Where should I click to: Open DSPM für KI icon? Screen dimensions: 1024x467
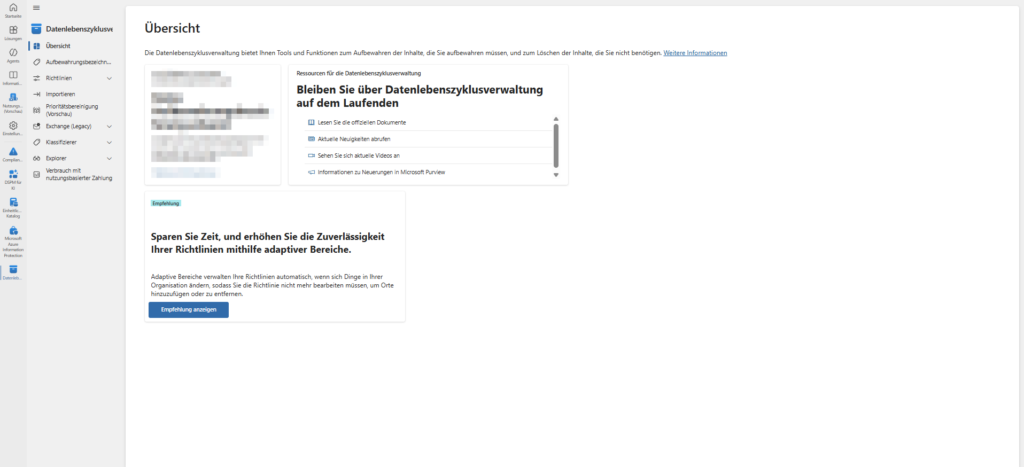tap(13, 175)
